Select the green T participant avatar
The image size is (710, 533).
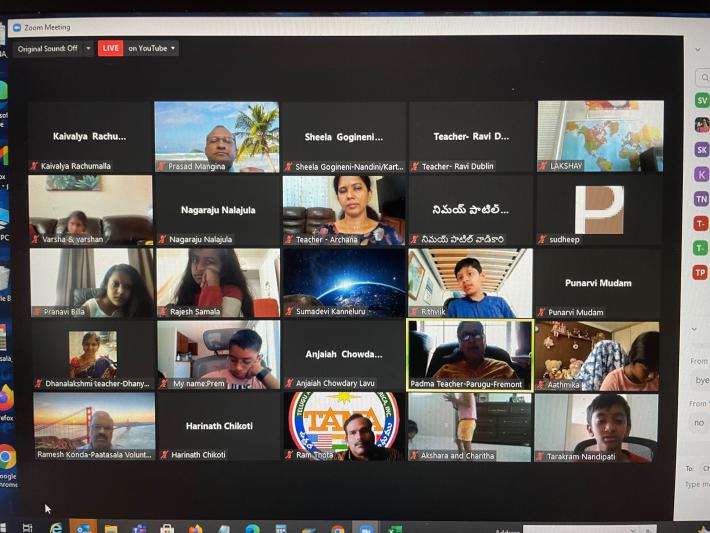tap(700, 248)
